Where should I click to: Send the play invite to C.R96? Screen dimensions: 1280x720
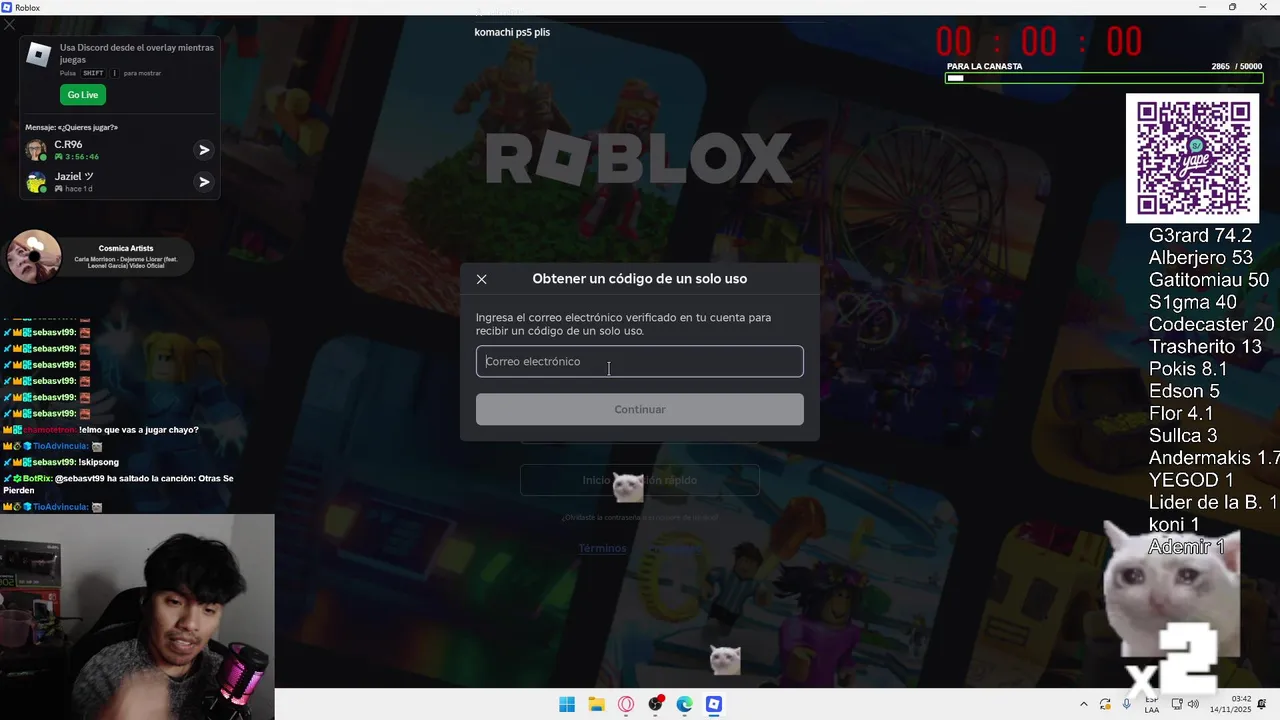click(x=204, y=150)
